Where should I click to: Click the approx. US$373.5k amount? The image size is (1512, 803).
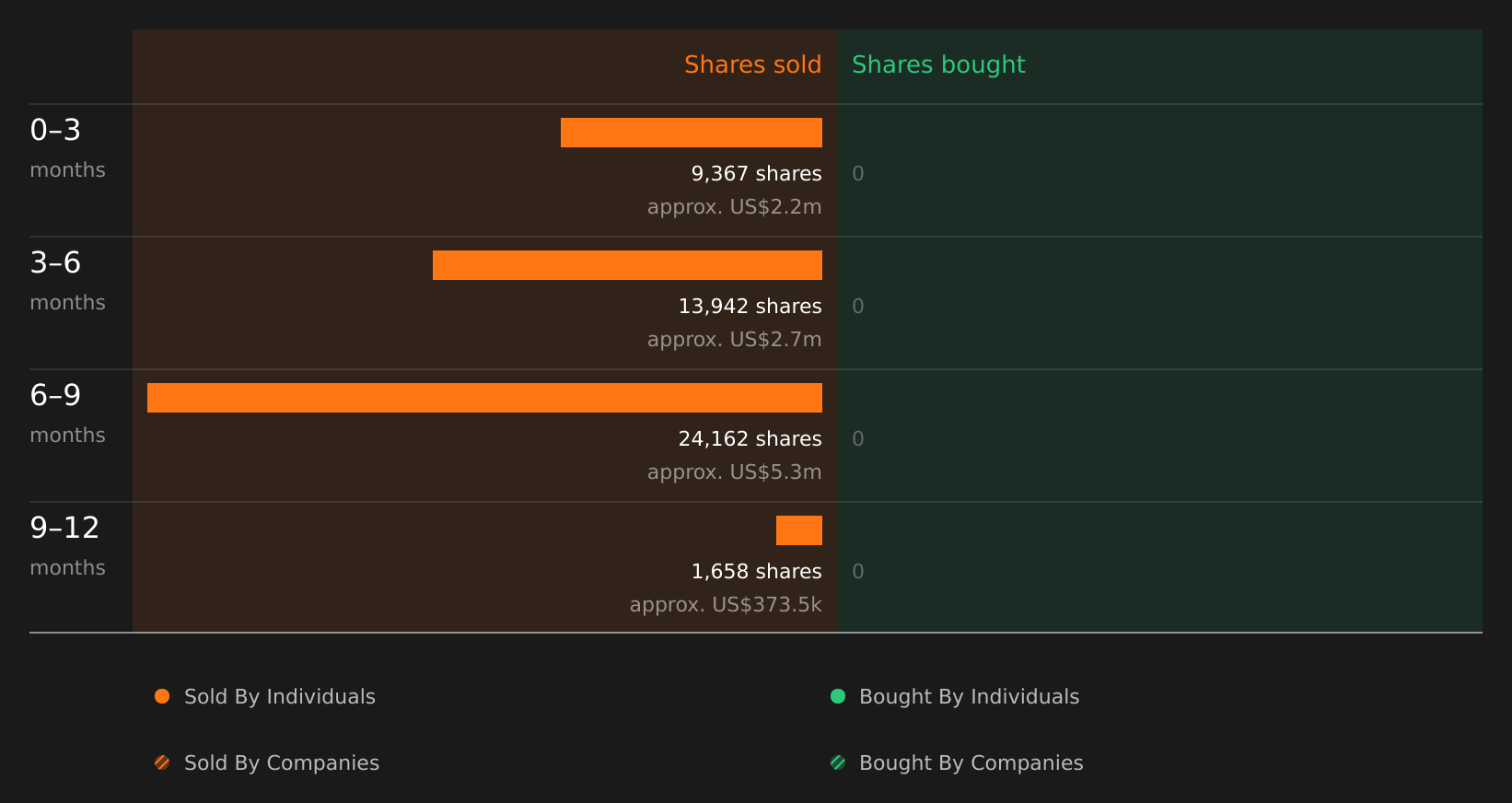(x=726, y=605)
